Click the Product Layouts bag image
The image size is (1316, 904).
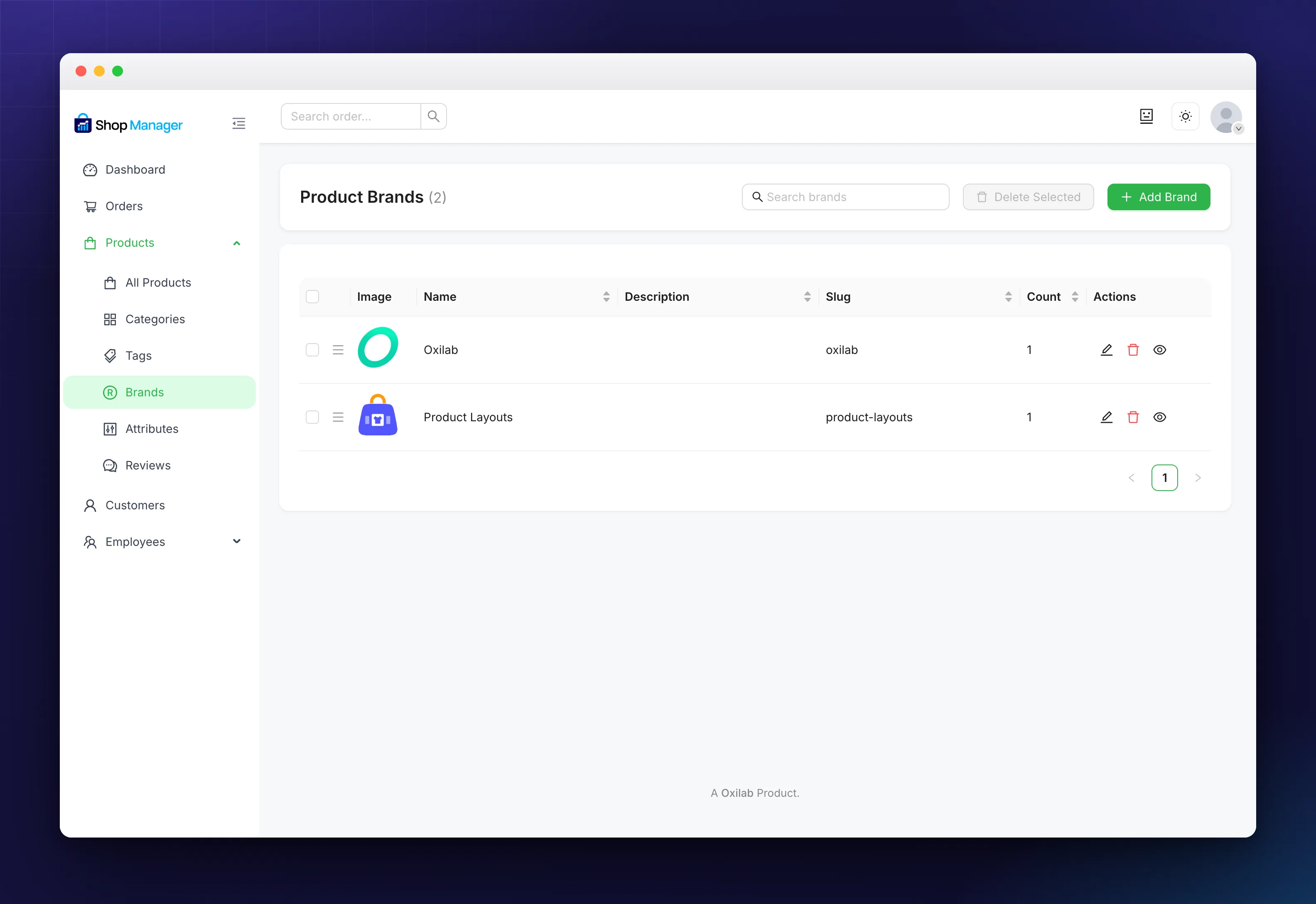click(x=378, y=415)
